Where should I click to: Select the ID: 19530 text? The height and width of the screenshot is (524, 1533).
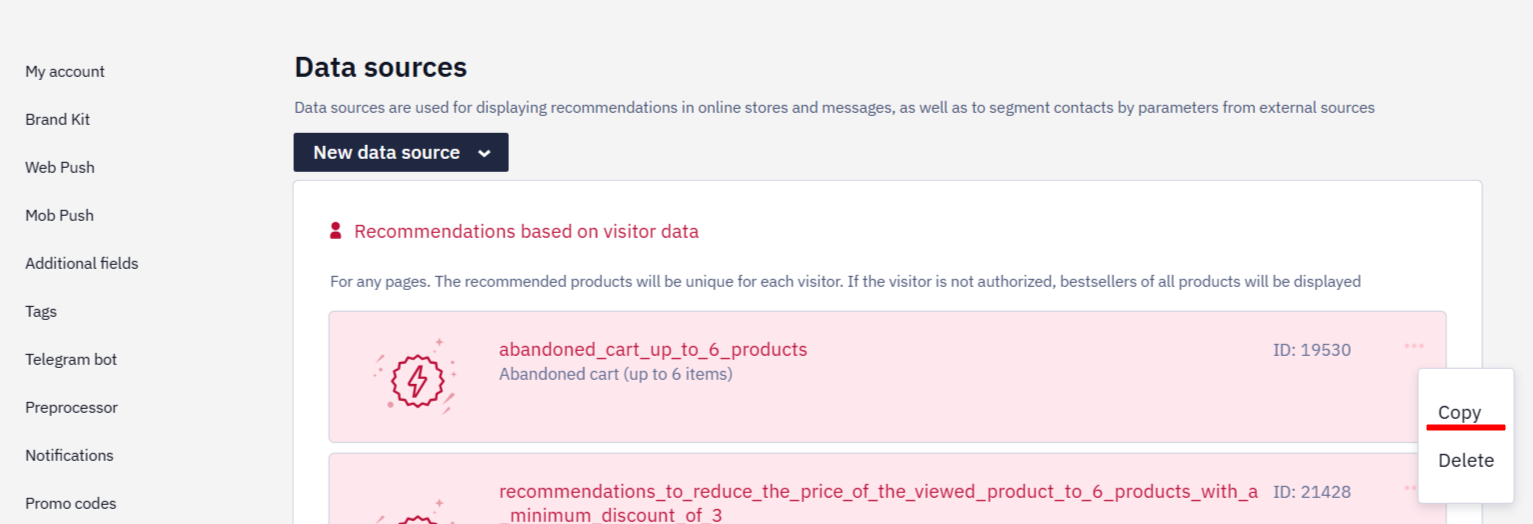pyautogui.click(x=1312, y=350)
